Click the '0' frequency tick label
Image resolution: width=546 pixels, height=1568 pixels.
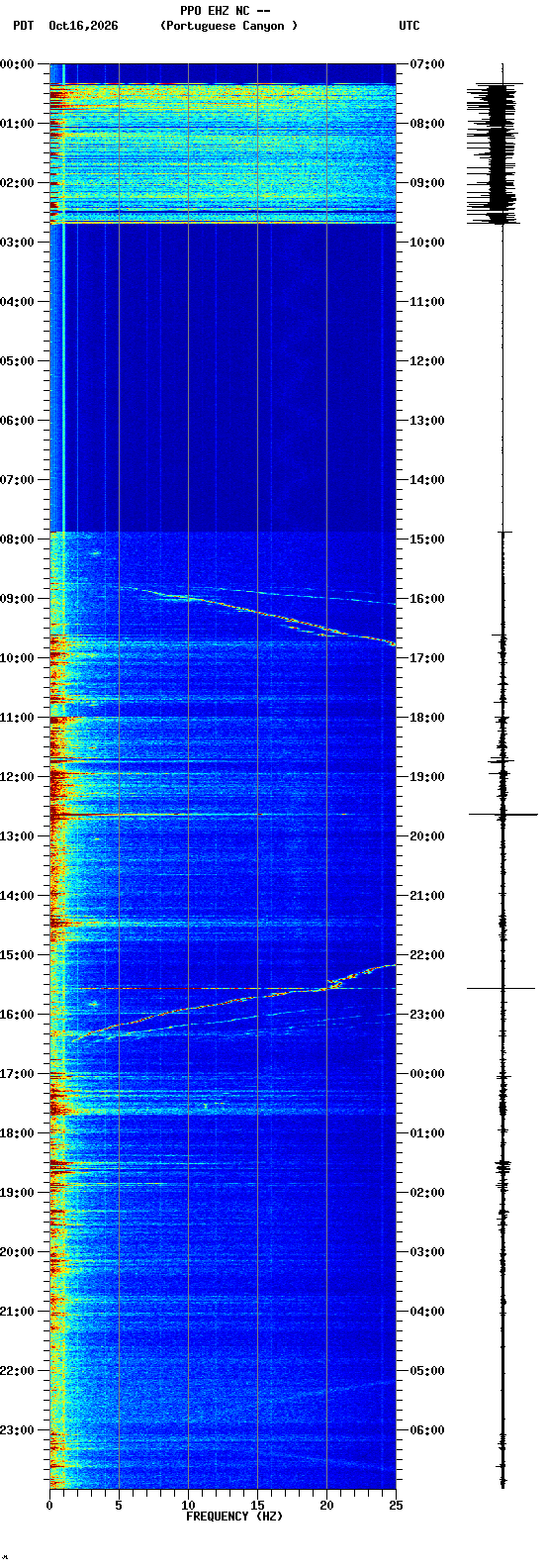pyautogui.click(x=49, y=1506)
